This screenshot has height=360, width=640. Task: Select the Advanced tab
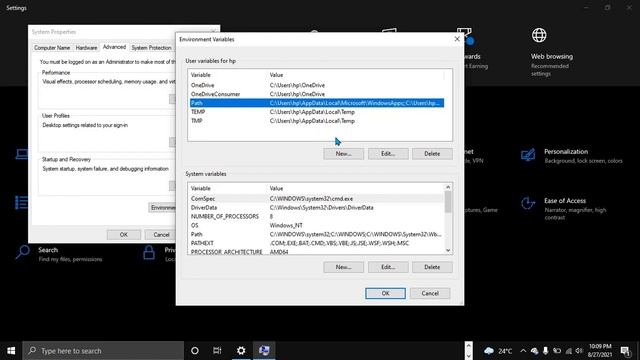(114, 47)
